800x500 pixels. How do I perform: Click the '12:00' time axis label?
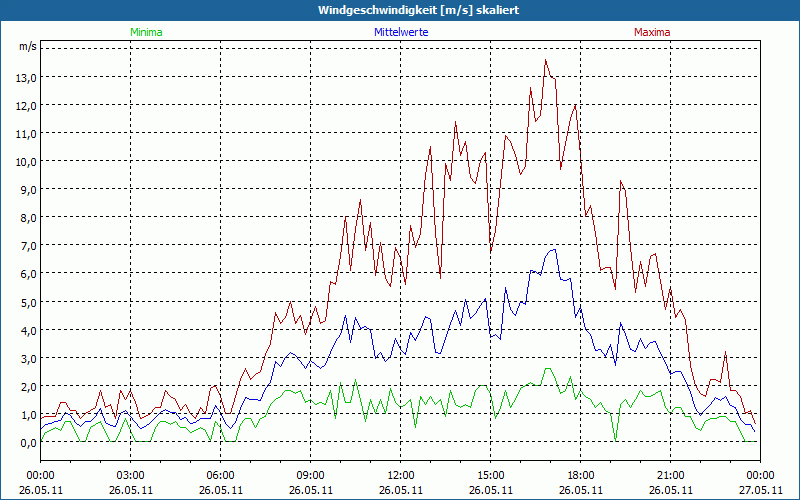click(x=401, y=476)
